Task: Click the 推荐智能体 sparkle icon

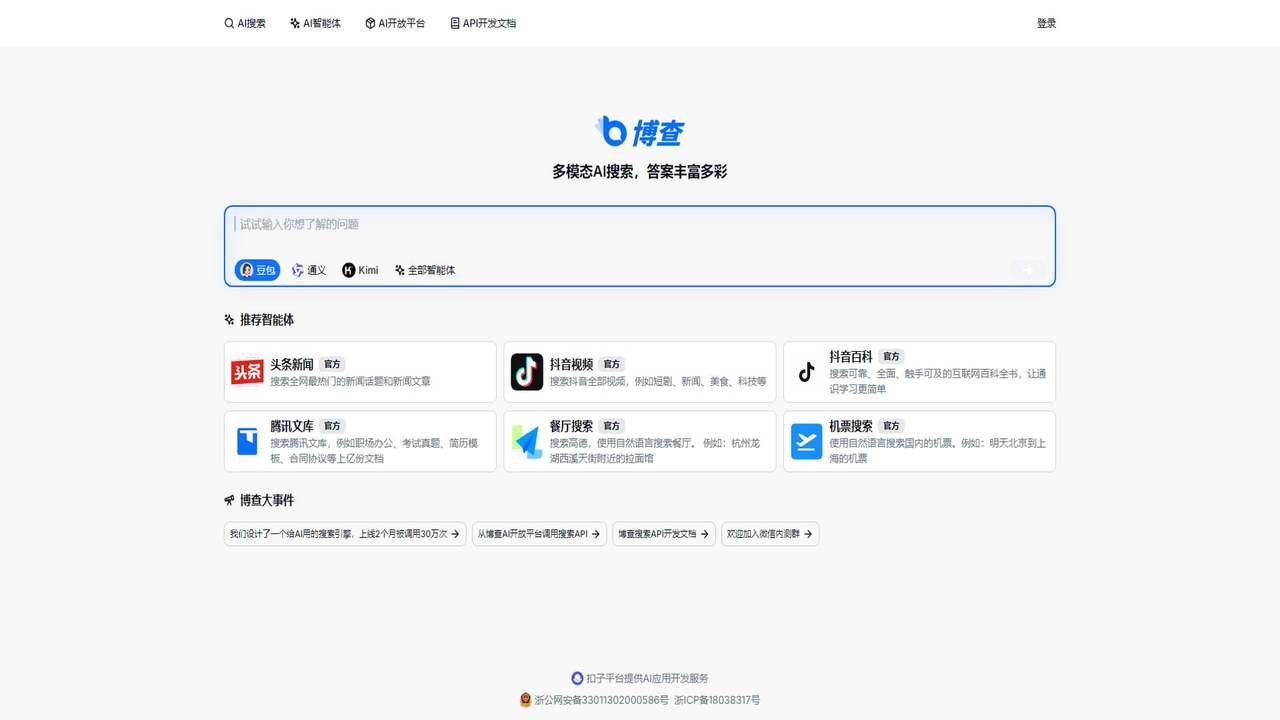Action: (229, 320)
